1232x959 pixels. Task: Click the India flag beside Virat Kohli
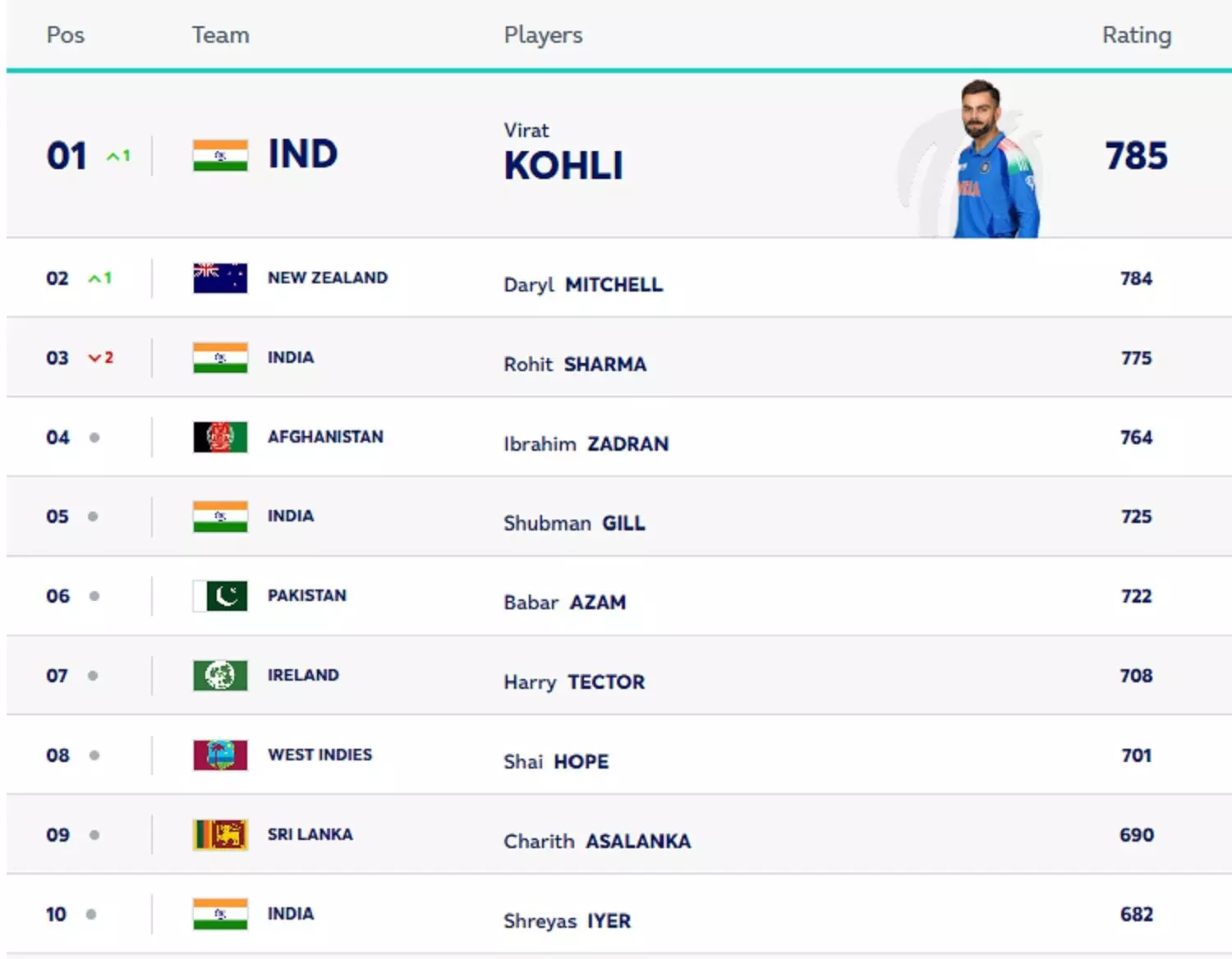click(220, 155)
